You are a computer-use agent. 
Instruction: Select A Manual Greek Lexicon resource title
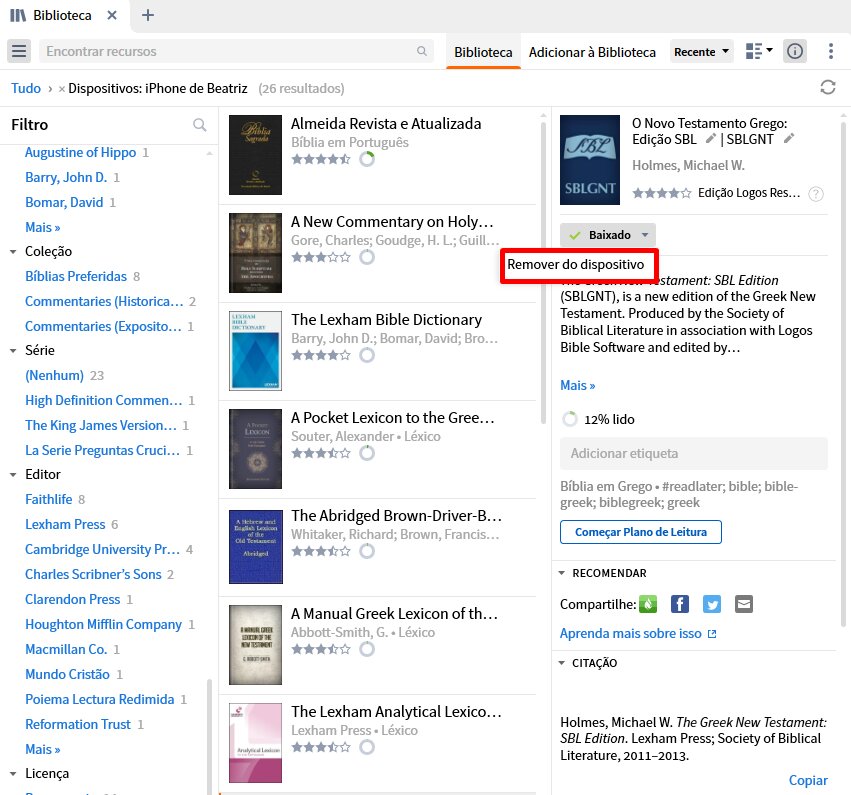click(x=394, y=614)
